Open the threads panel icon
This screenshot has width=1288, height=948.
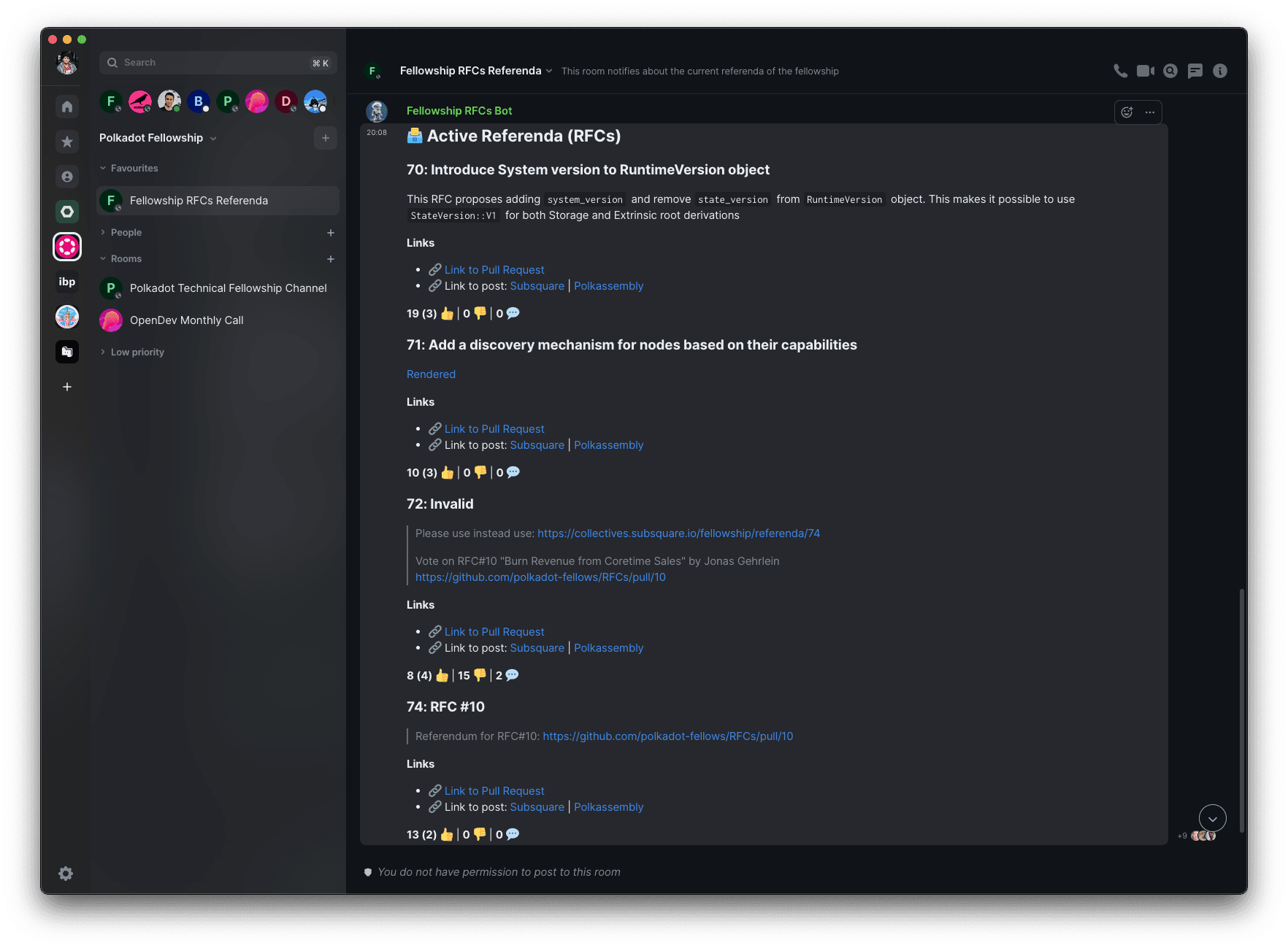(1195, 71)
